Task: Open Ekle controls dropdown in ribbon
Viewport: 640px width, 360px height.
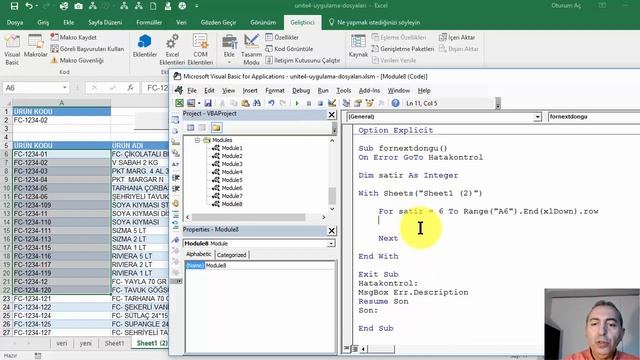Action: [229, 50]
